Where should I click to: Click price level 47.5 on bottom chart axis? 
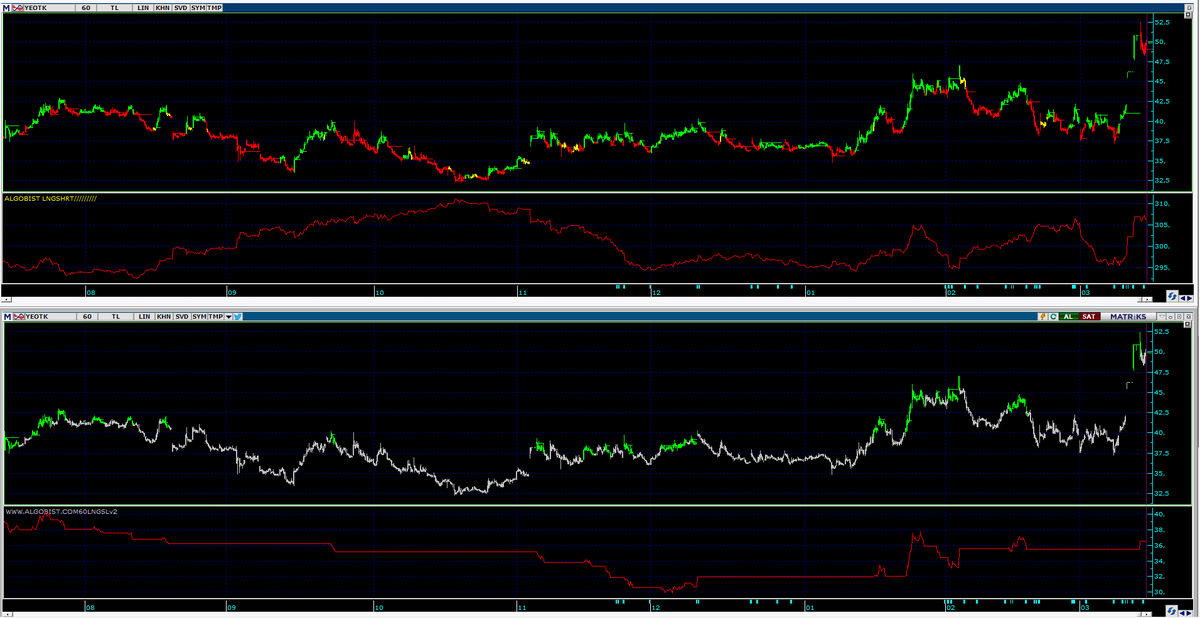(x=1161, y=372)
